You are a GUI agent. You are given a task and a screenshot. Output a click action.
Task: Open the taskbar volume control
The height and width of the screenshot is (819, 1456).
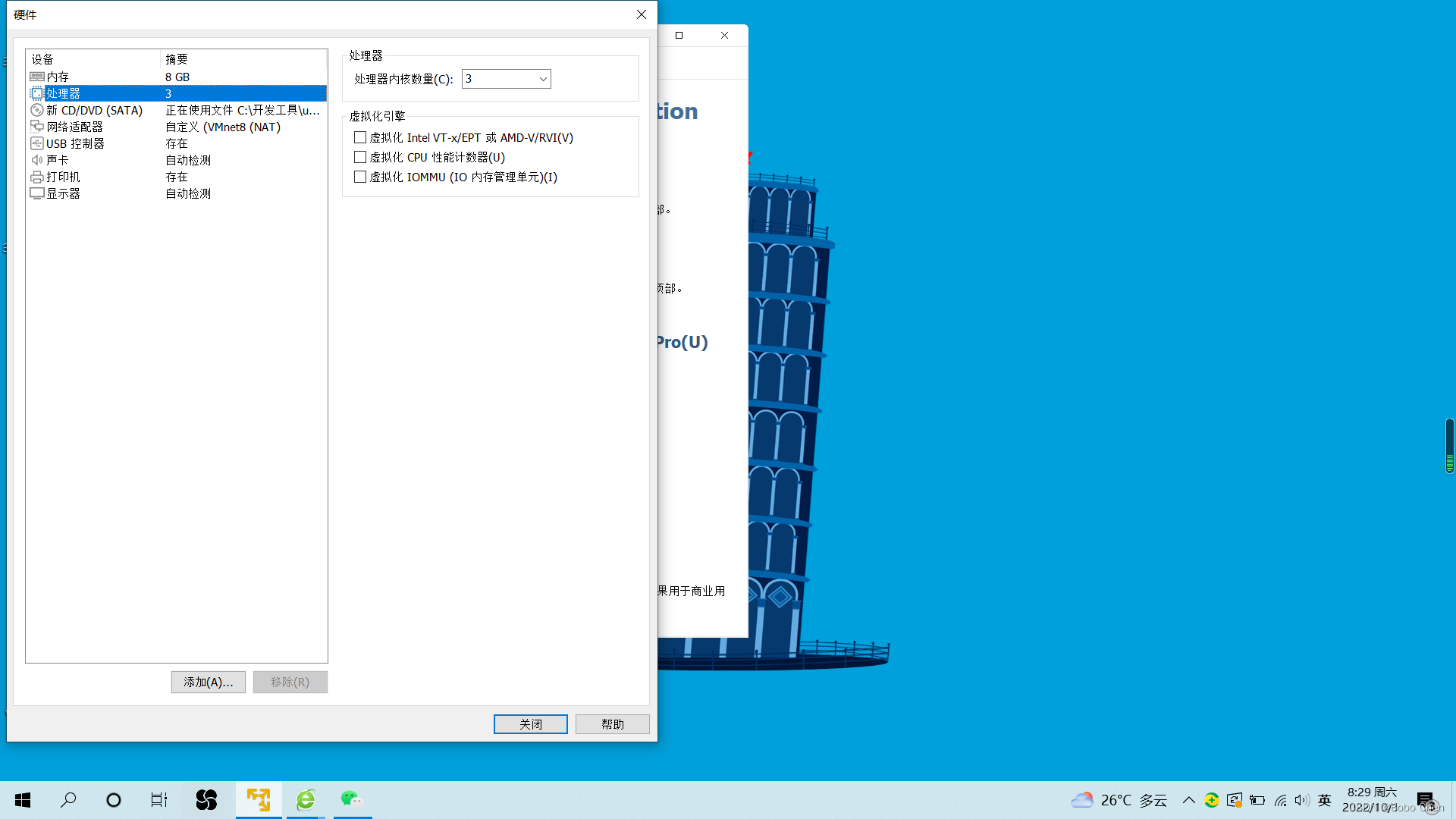tap(1302, 800)
